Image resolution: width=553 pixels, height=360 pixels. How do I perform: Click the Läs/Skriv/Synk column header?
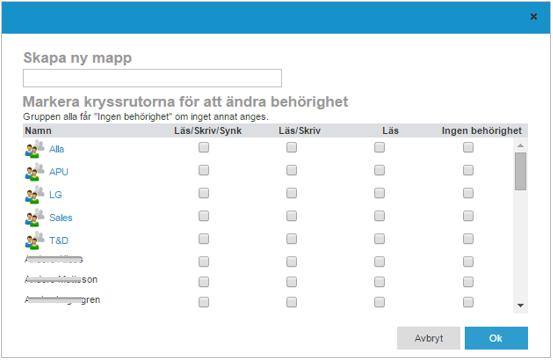click(208, 131)
